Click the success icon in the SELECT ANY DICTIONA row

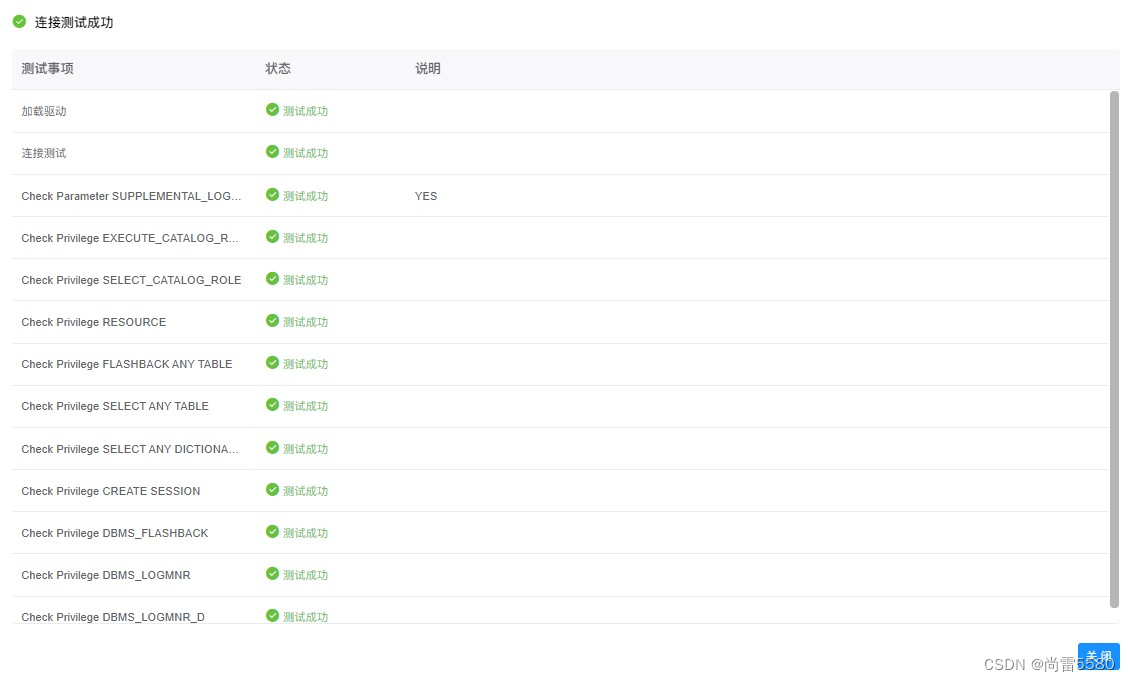272,448
